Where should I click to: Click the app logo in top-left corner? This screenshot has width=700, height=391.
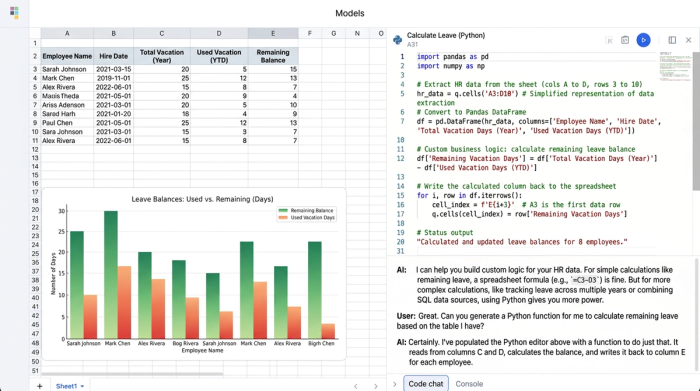click(x=14, y=12)
